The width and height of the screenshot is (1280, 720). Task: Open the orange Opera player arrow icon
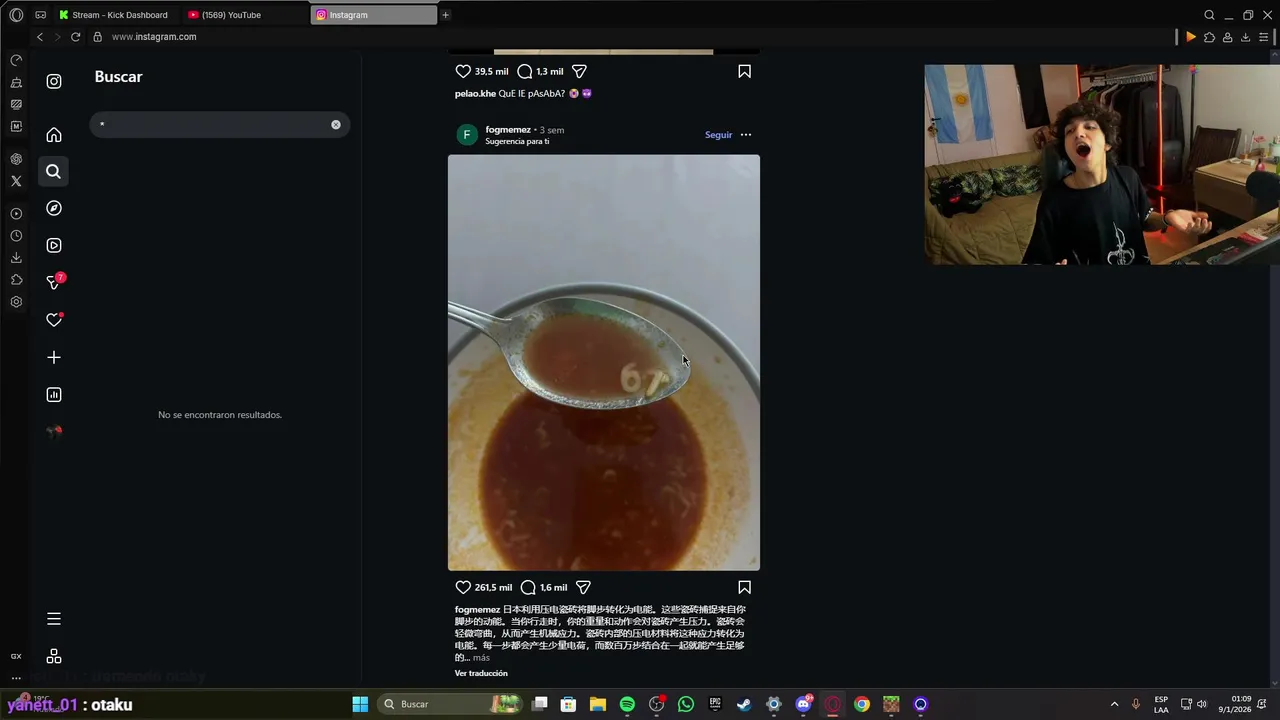click(x=1191, y=37)
